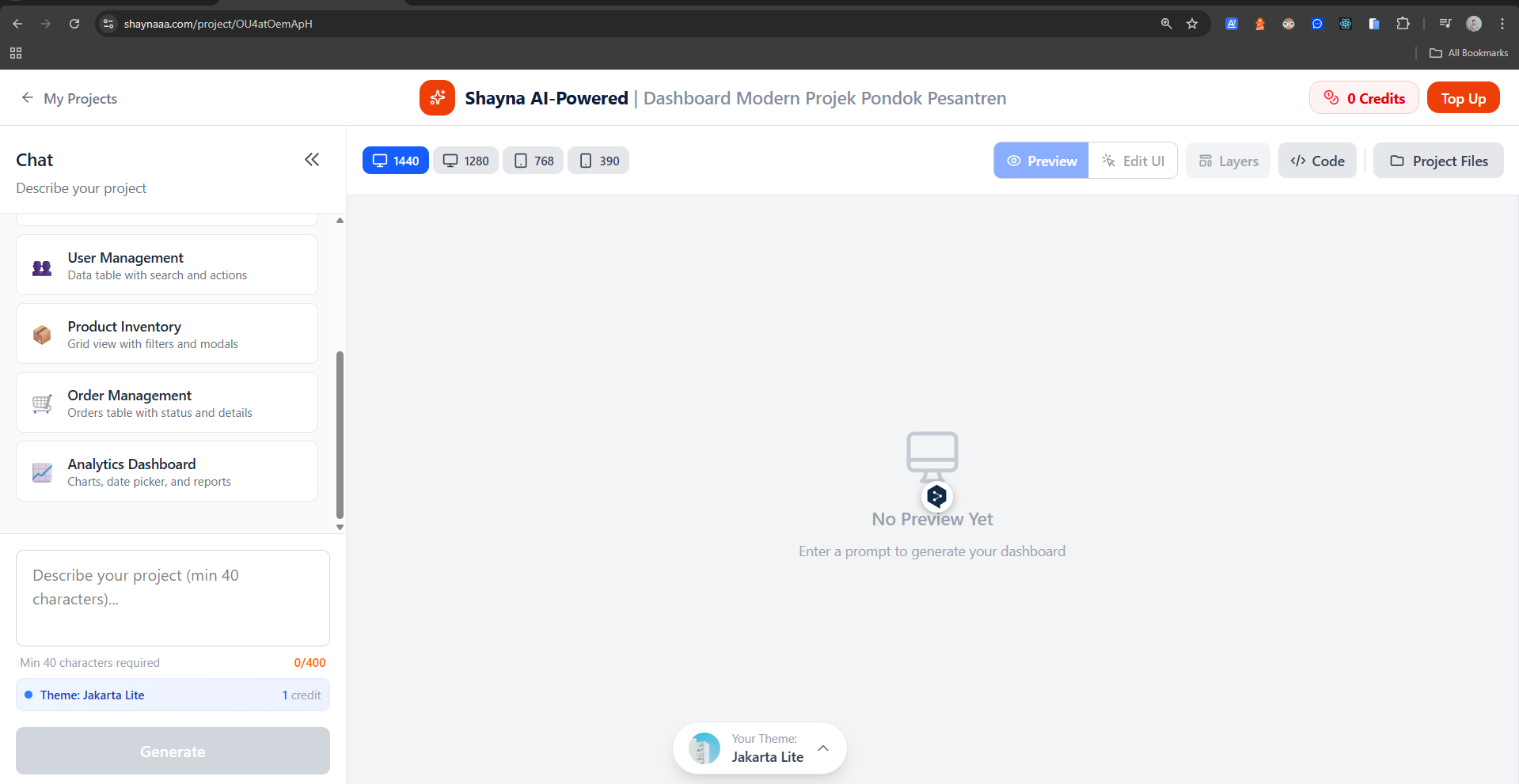Screen dimensions: 1519x784
Task: Click the Shayna AI sparkle logo icon
Action: pos(437,98)
